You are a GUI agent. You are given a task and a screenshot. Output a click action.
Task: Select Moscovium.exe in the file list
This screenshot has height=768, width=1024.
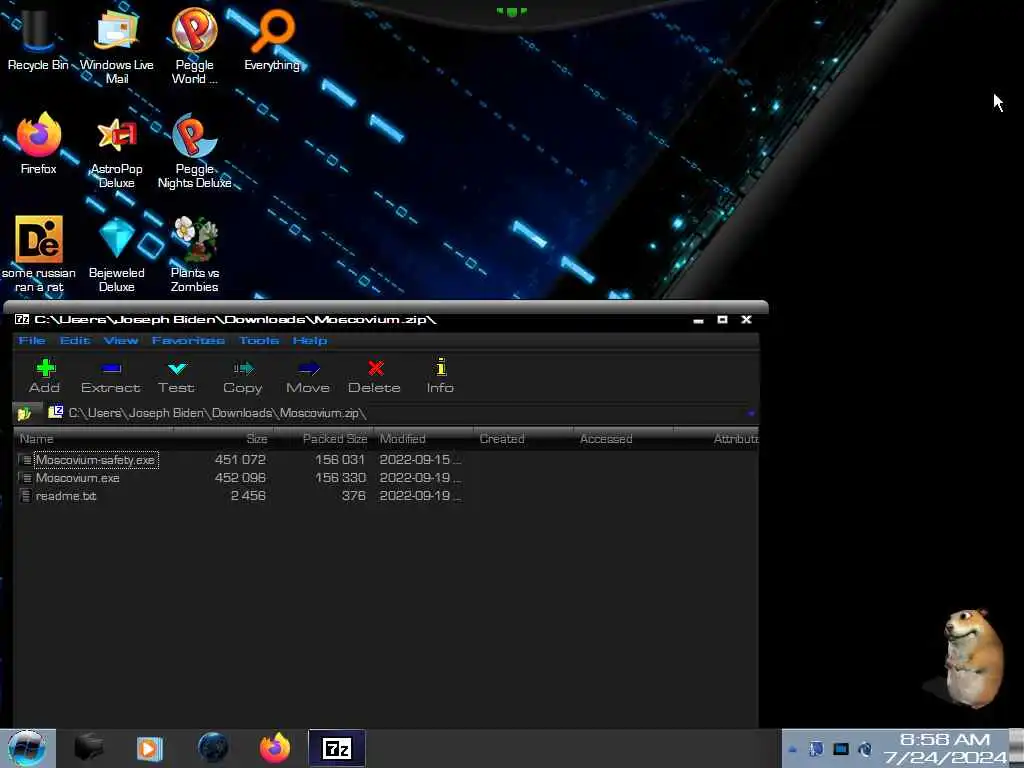78,478
